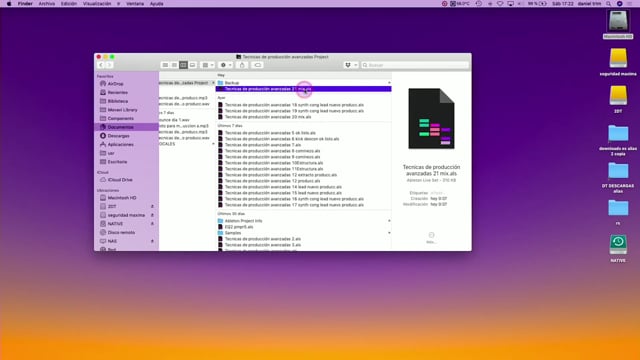Open Spotlight search in the menu bar
This screenshot has height=360, width=640.
(609, 4)
